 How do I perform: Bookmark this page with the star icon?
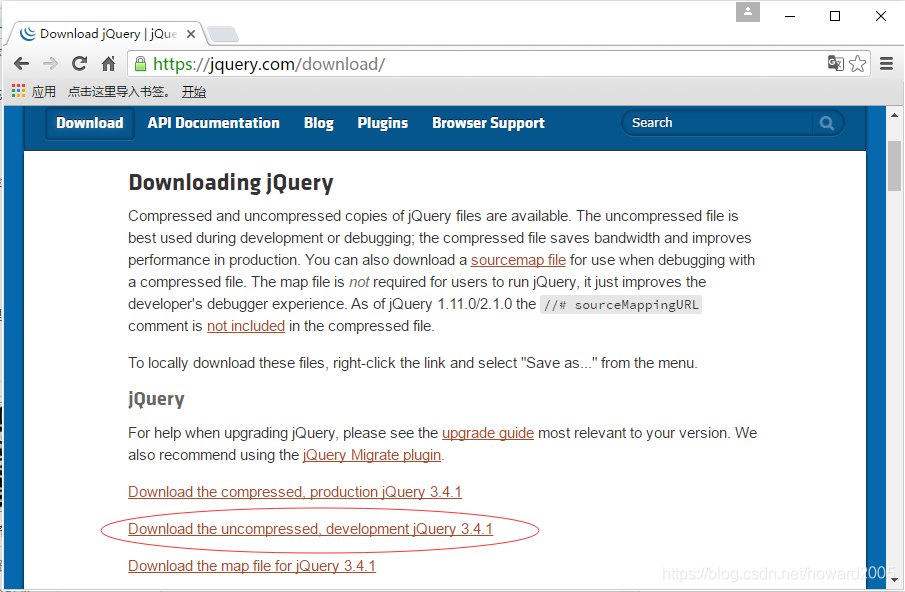pos(858,63)
